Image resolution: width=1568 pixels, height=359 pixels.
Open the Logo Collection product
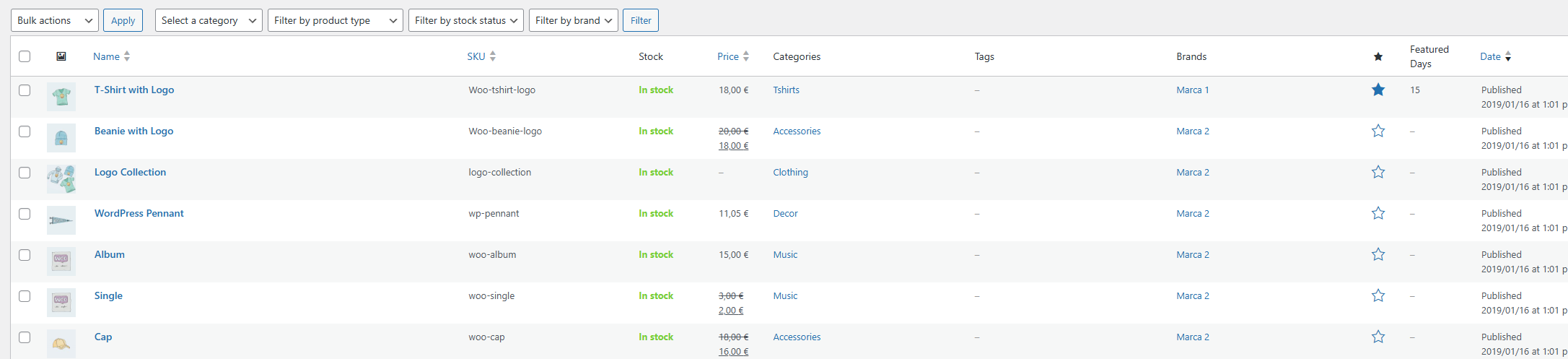131,172
